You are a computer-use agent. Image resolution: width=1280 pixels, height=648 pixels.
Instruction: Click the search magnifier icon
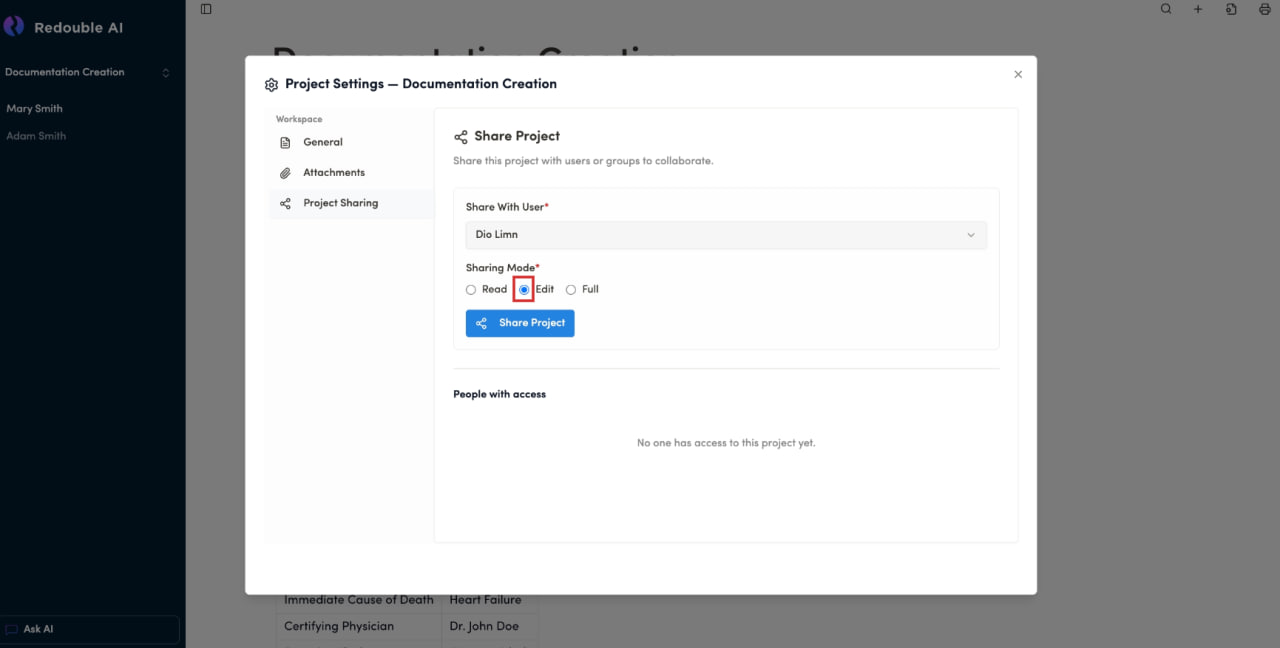pyautogui.click(x=1166, y=9)
